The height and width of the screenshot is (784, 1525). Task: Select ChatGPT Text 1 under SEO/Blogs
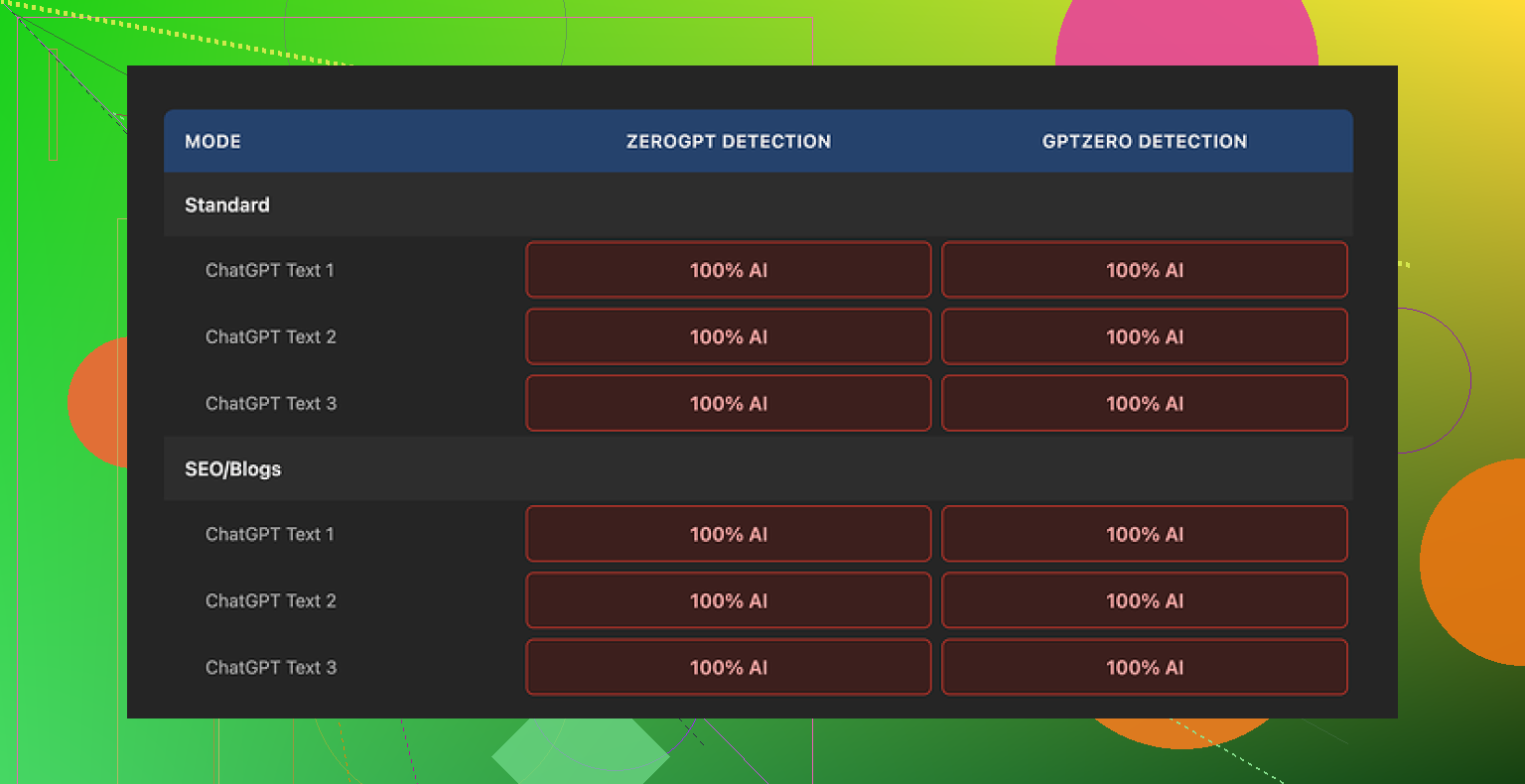270,534
